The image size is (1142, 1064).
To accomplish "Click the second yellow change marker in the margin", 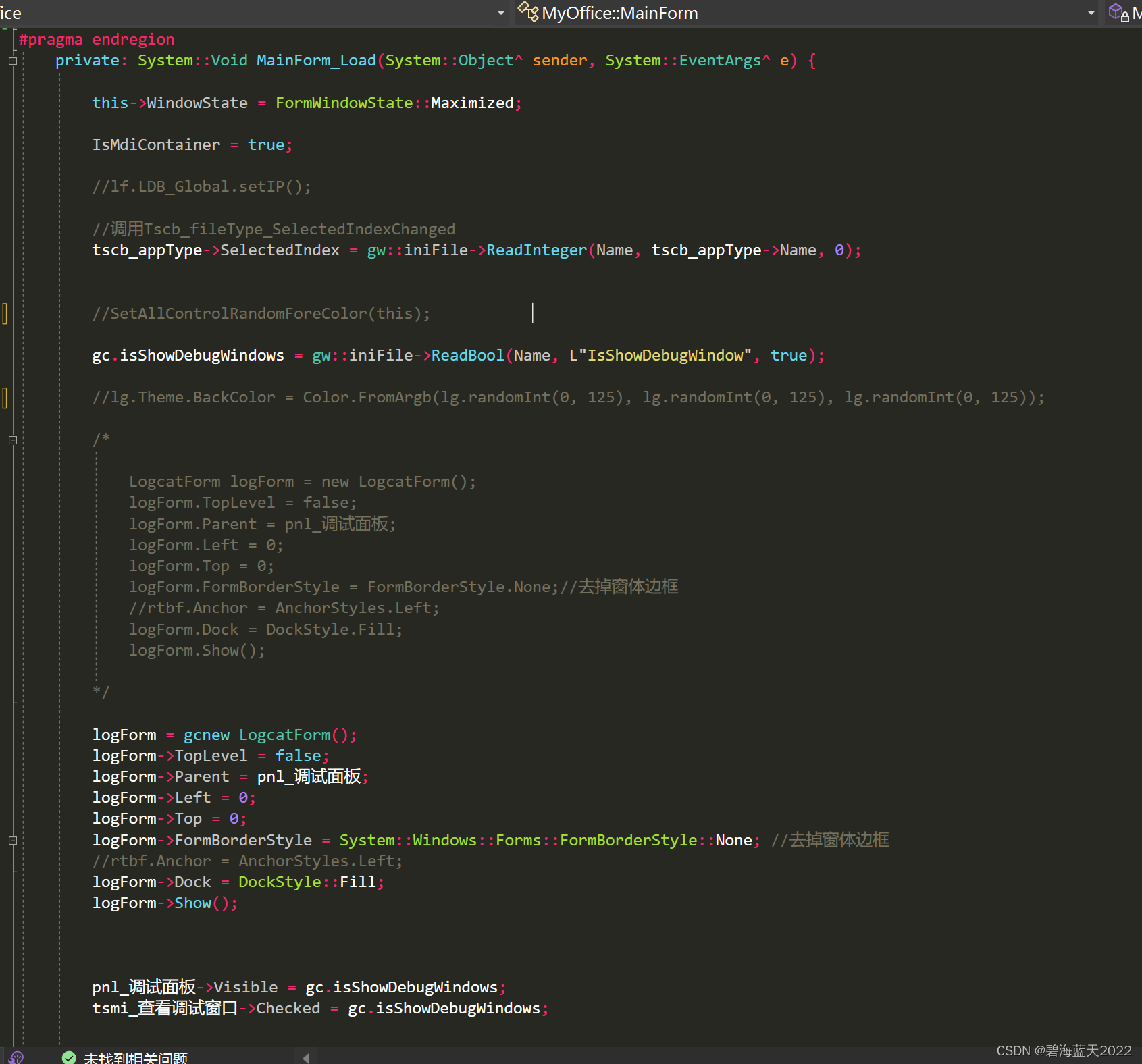I will coord(5,398).
